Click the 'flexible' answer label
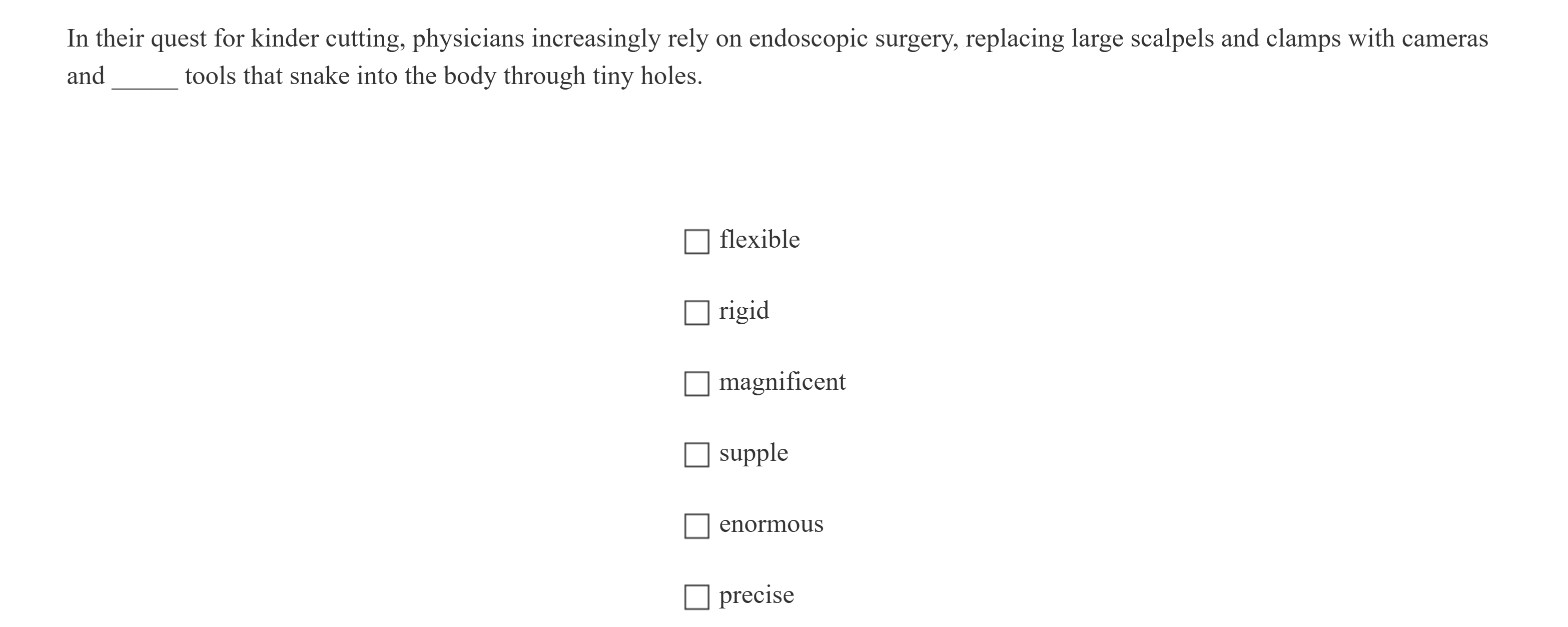 tap(759, 240)
